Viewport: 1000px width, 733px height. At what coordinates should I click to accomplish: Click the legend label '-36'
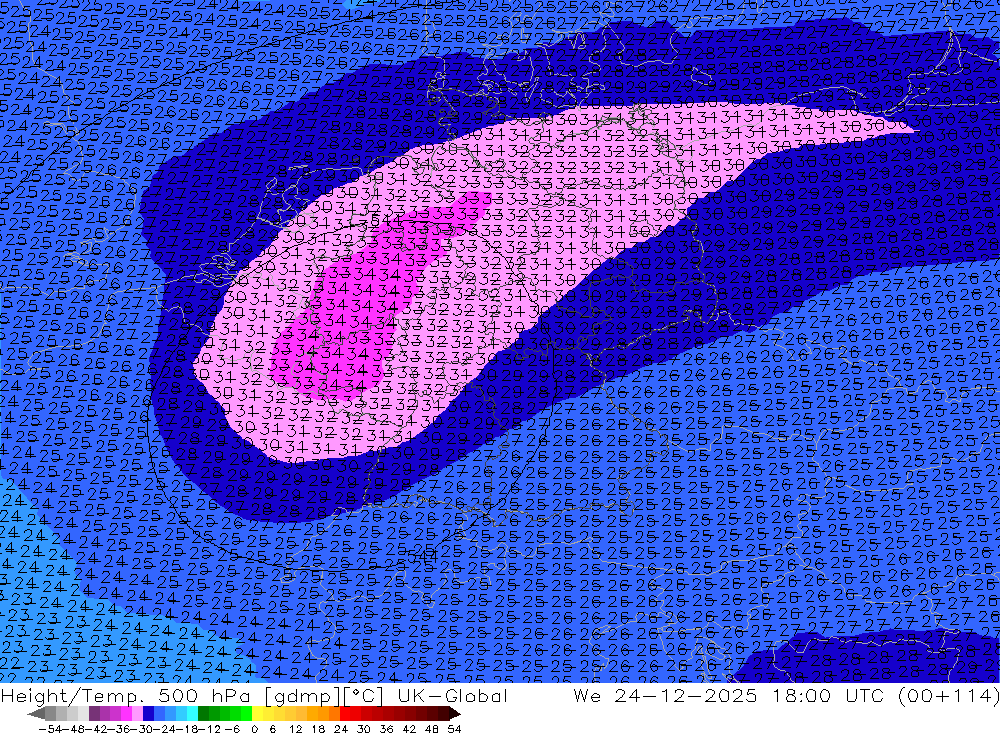(121, 729)
